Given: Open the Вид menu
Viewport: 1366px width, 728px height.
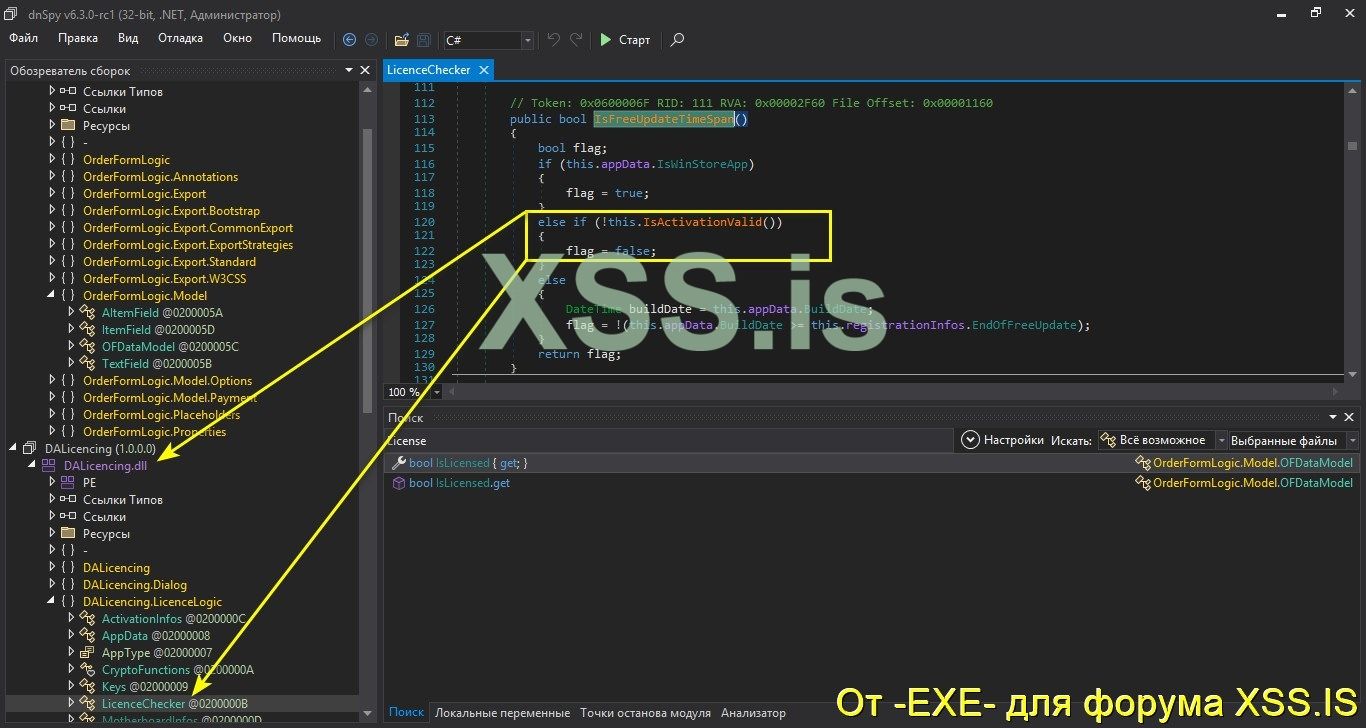Looking at the screenshot, I should (x=128, y=39).
